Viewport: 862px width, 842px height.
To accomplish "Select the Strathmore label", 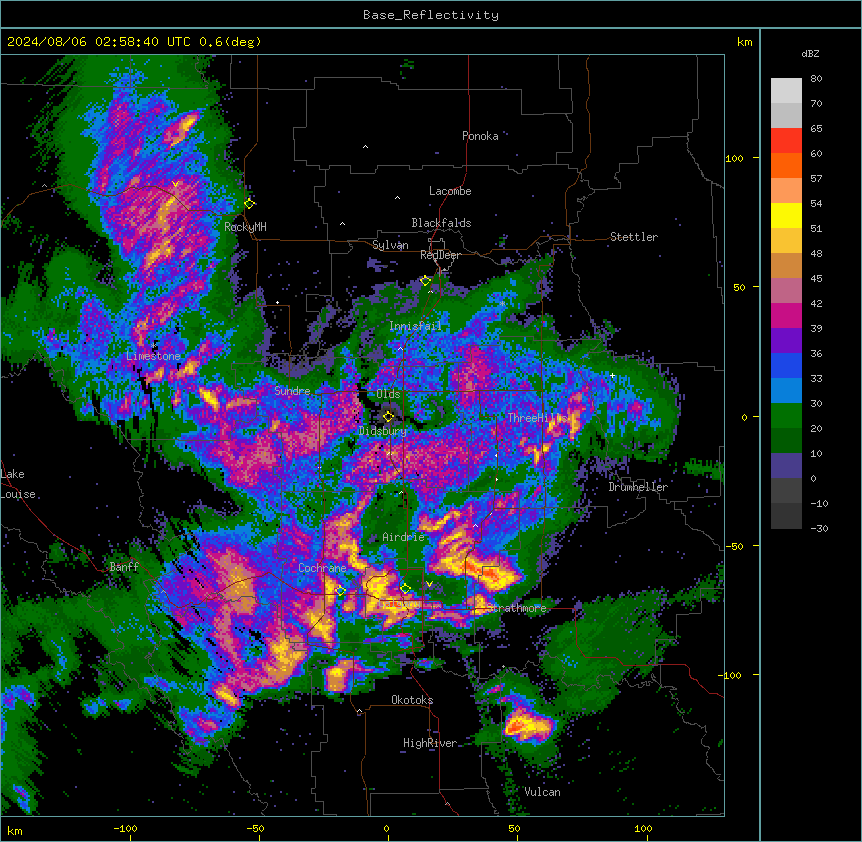I will (x=517, y=608).
